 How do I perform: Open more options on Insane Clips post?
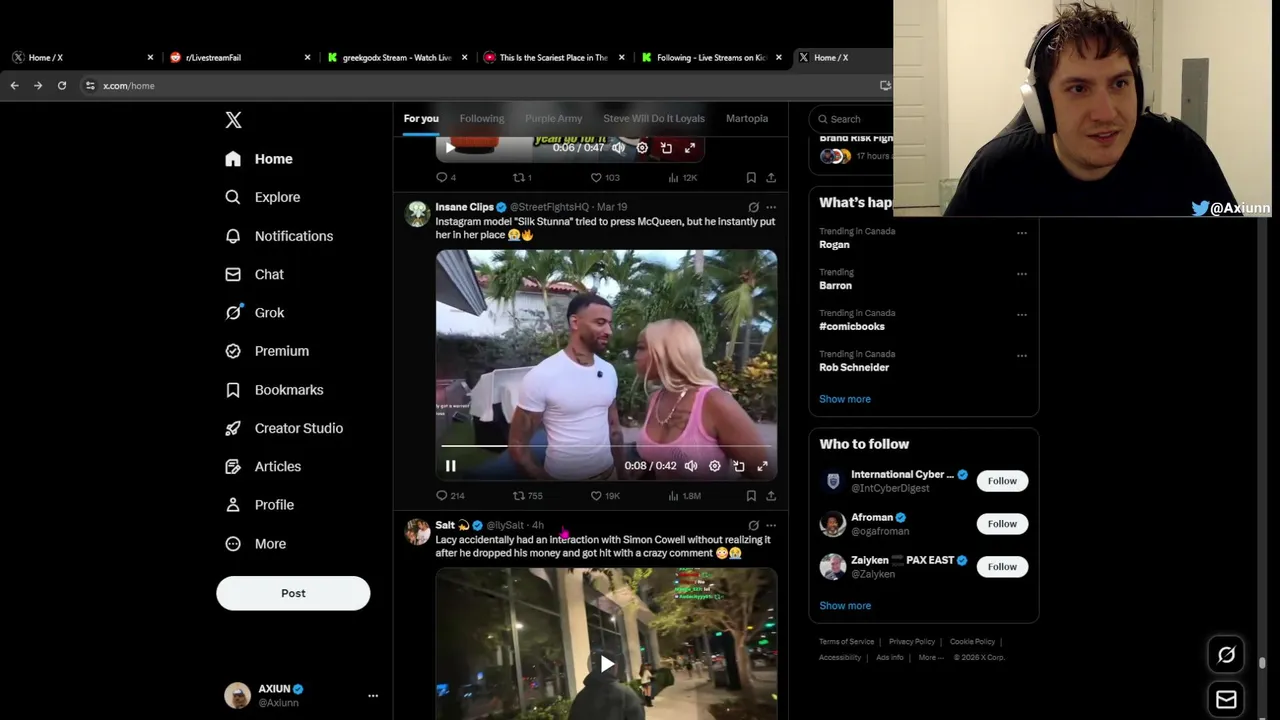pyautogui.click(x=771, y=207)
